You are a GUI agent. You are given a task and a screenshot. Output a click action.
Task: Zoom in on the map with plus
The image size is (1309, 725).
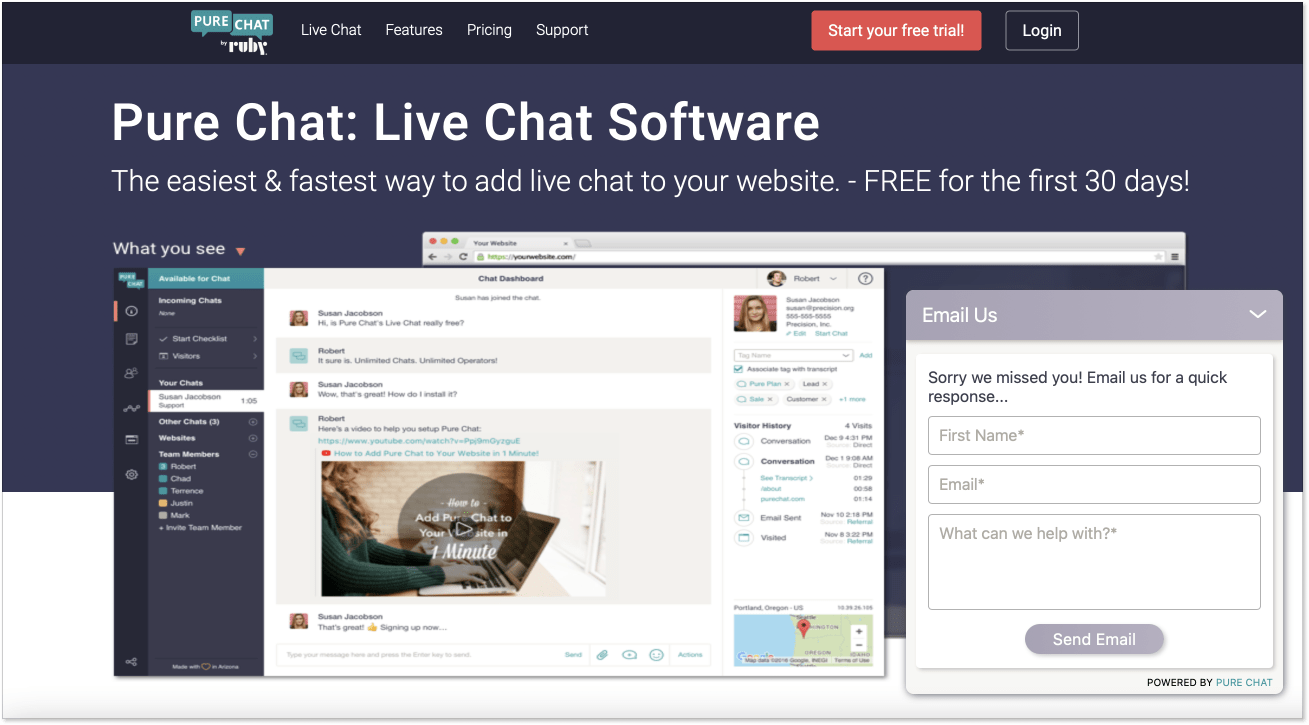click(x=858, y=632)
